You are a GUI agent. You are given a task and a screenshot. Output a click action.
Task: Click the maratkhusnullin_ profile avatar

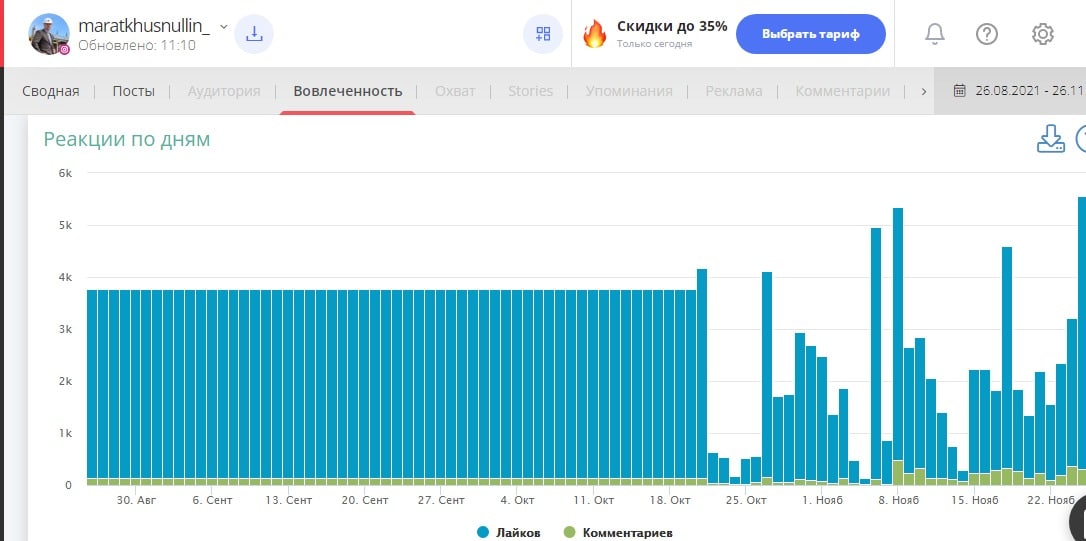[x=49, y=34]
